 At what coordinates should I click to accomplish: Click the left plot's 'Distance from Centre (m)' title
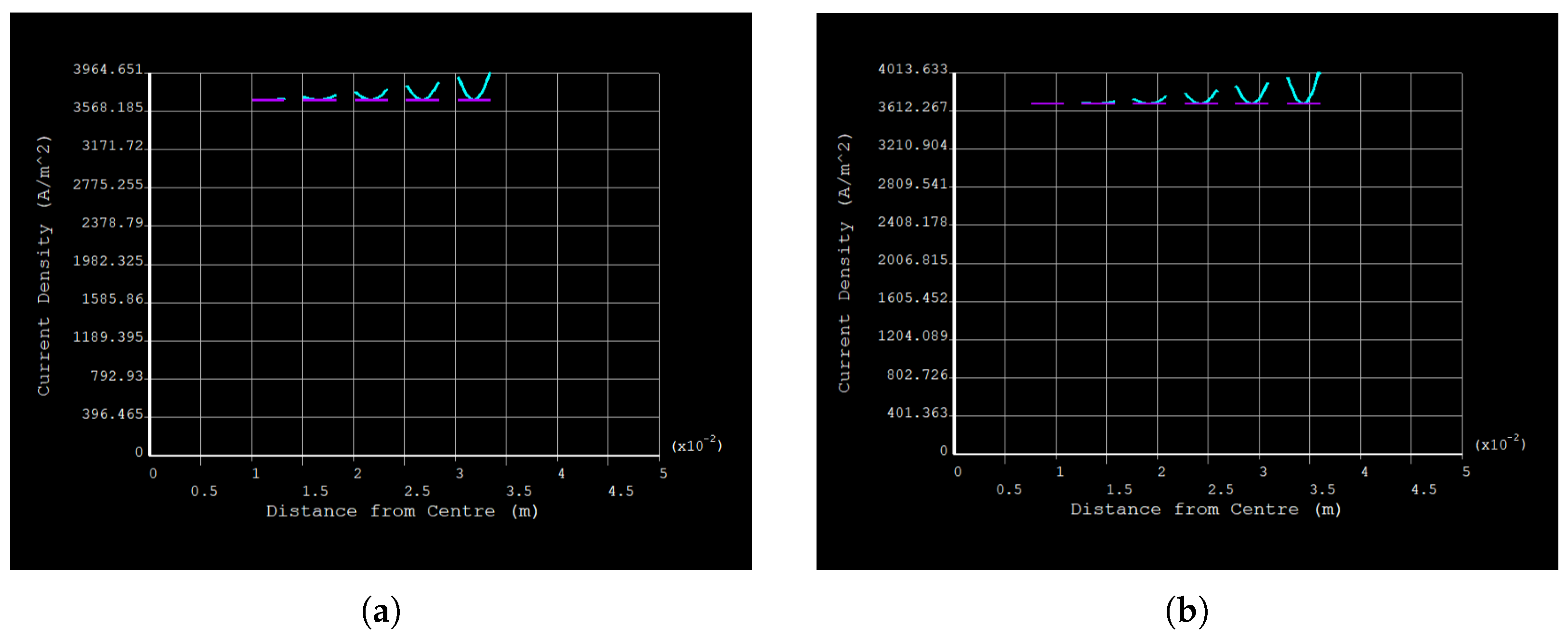point(402,511)
